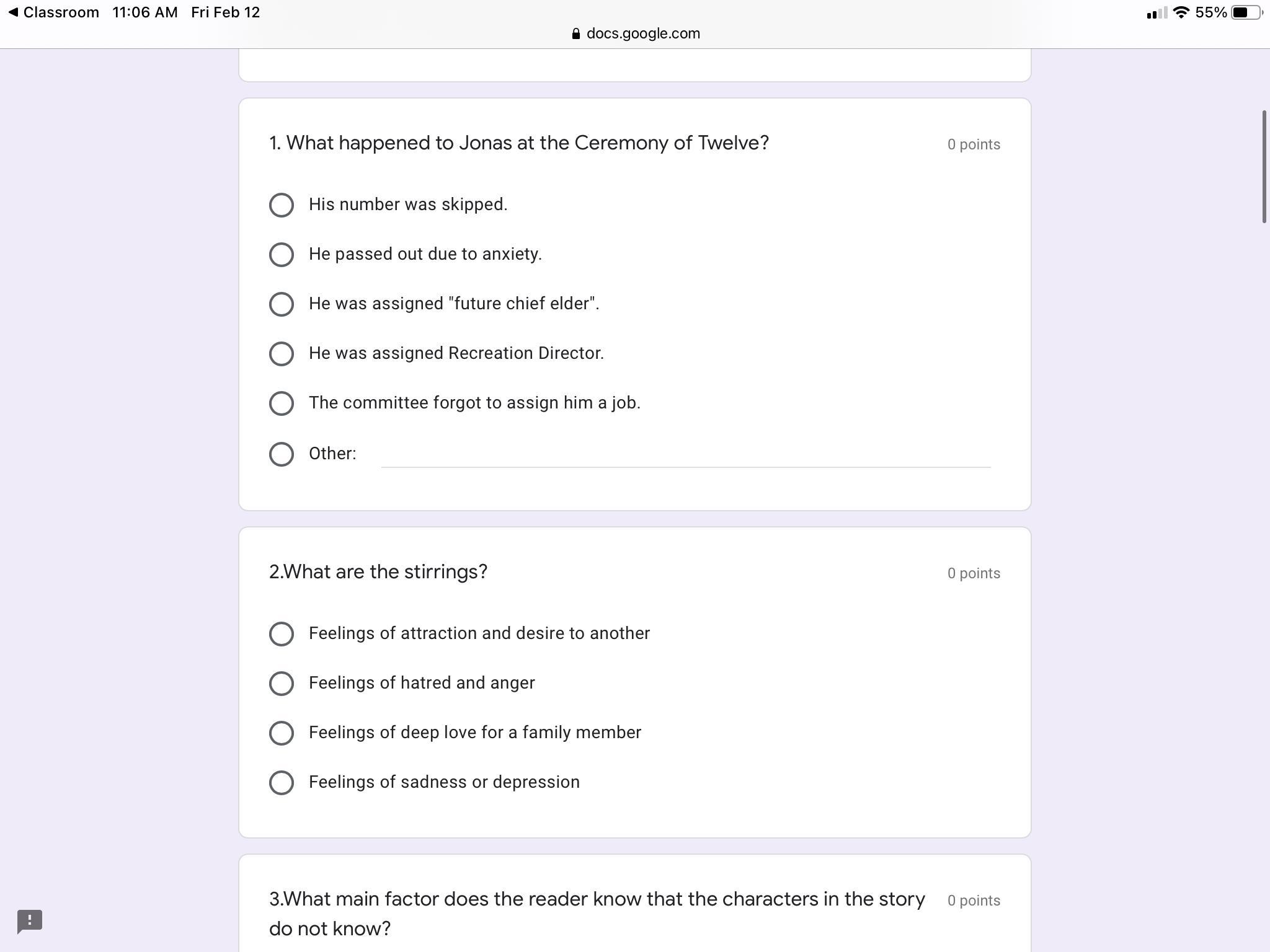This screenshot has height=952, width=1270.
Task: Tap the back arrow to Classroom
Action: [x=13, y=12]
